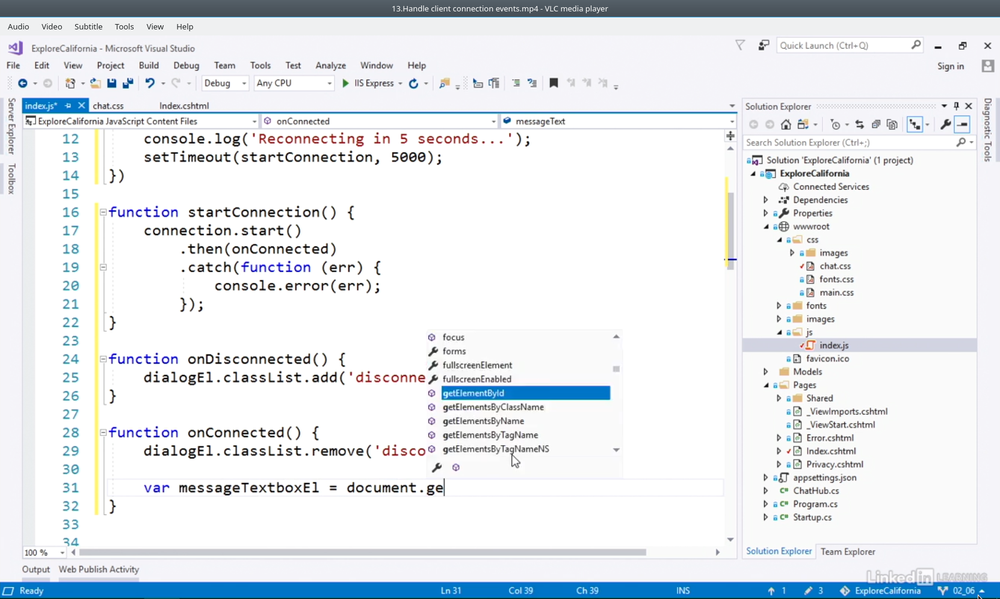Switch to the chat.css editor tab

pos(108,106)
